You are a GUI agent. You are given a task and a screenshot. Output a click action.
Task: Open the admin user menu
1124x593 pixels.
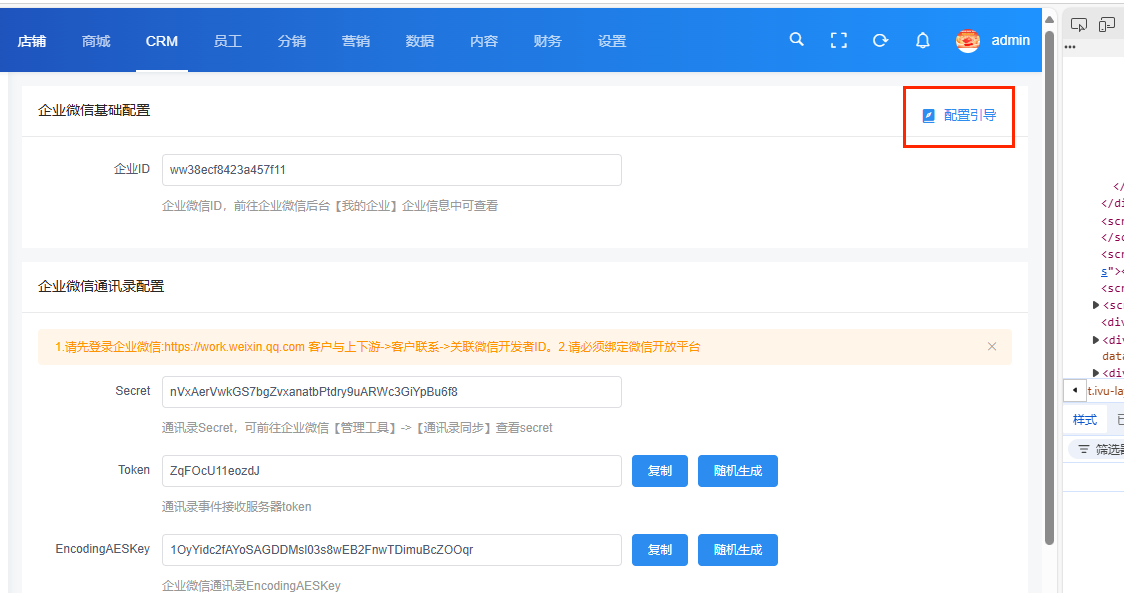1010,41
